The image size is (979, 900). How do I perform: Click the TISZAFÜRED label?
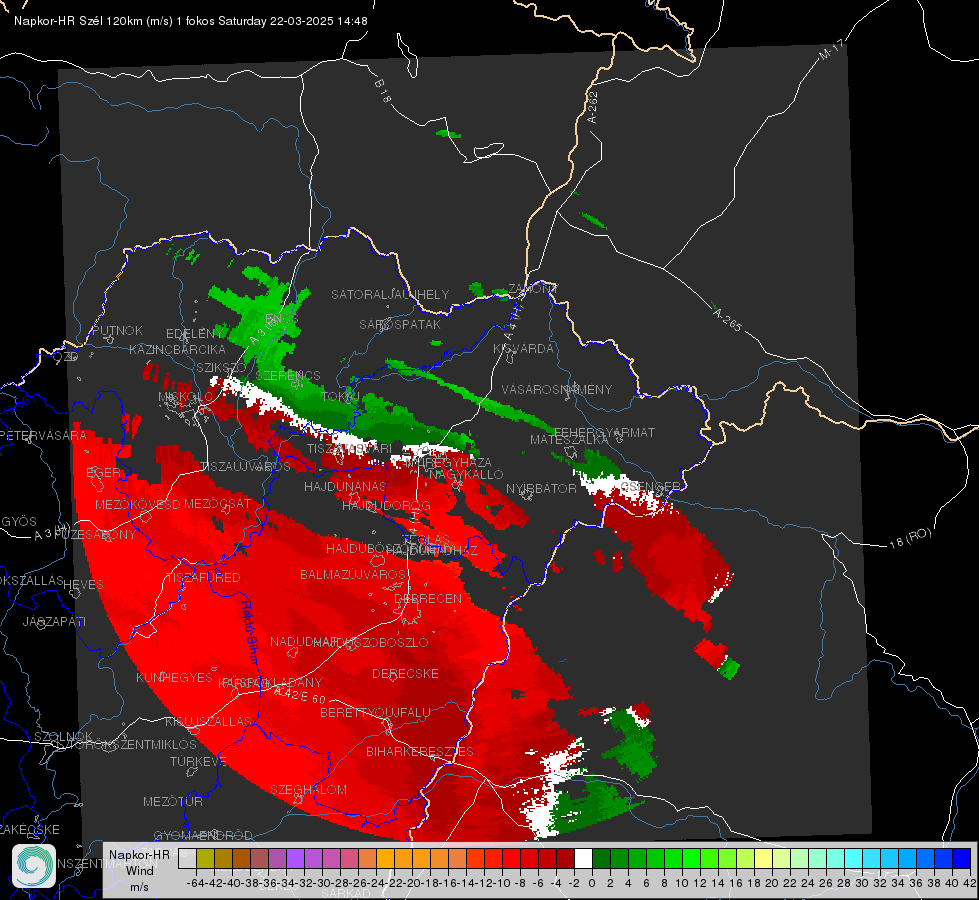click(x=204, y=578)
